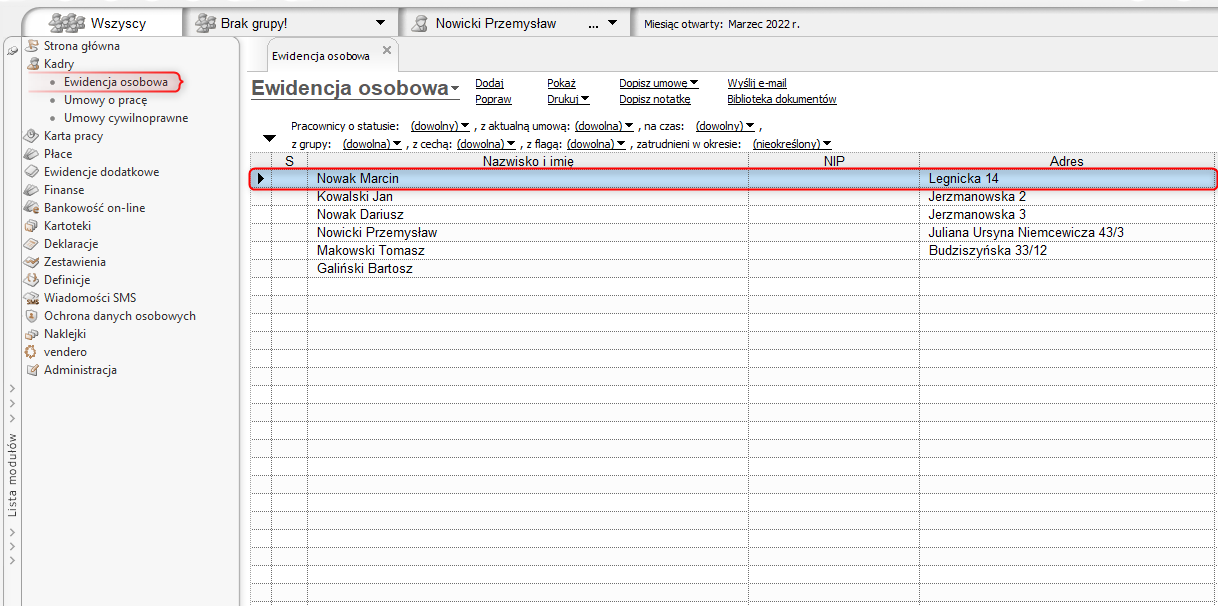Click the Bankowość on-line icon
The image size is (1218, 606).
[x=33, y=208]
